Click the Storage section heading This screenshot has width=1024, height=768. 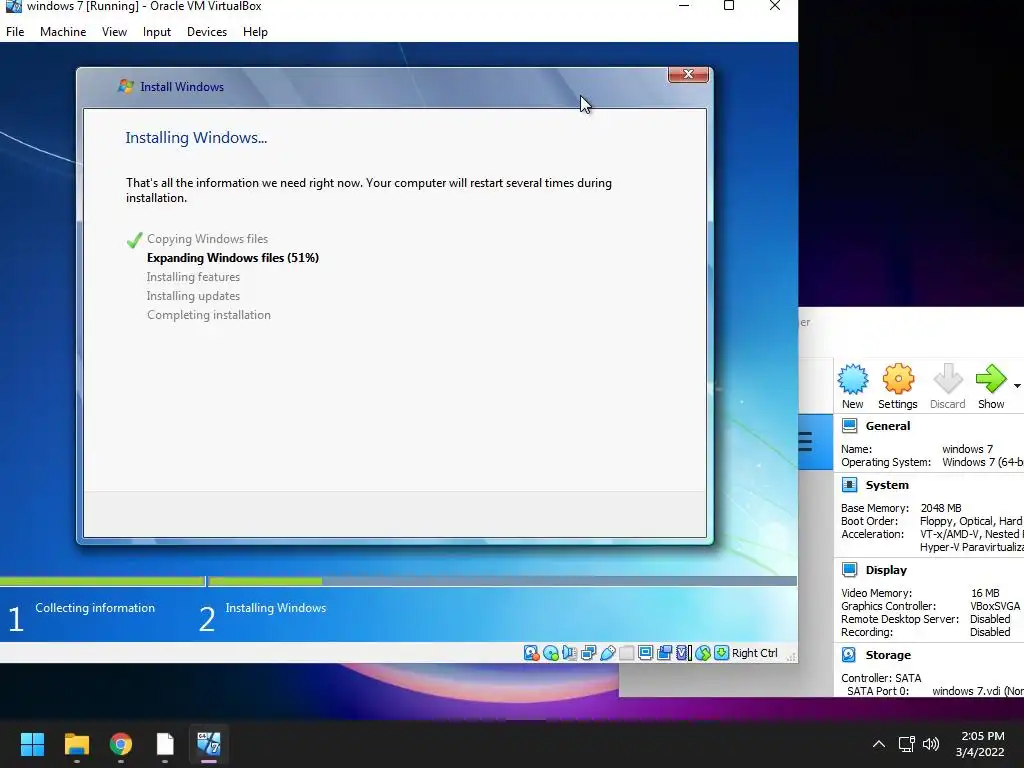(888, 654)
